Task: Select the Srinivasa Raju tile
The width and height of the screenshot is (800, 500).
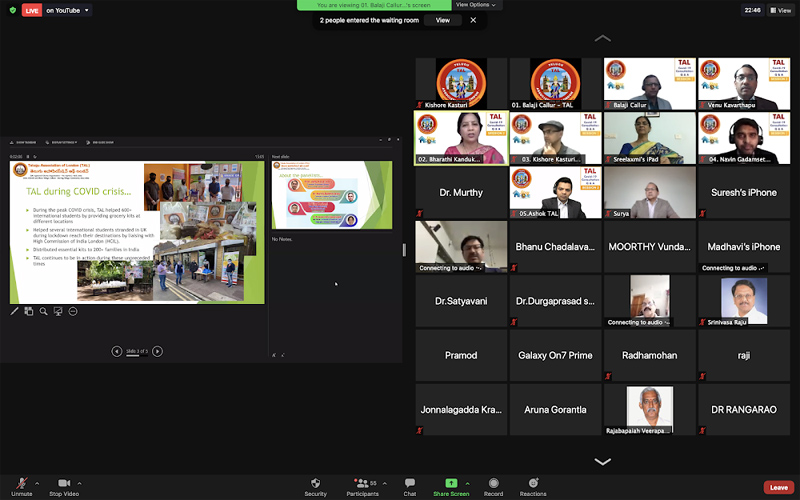Action: pyautogui.click(x=744, y=301)
